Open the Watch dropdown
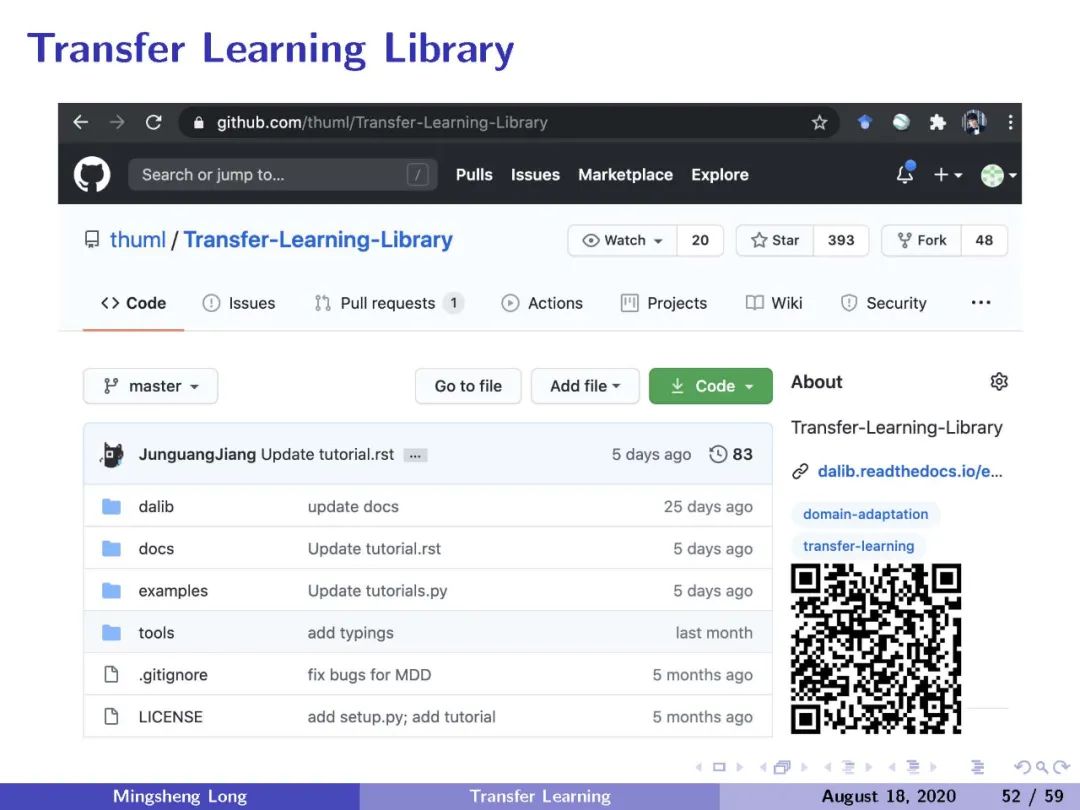Screen dimensions: 1080x810 click(623, 240)
